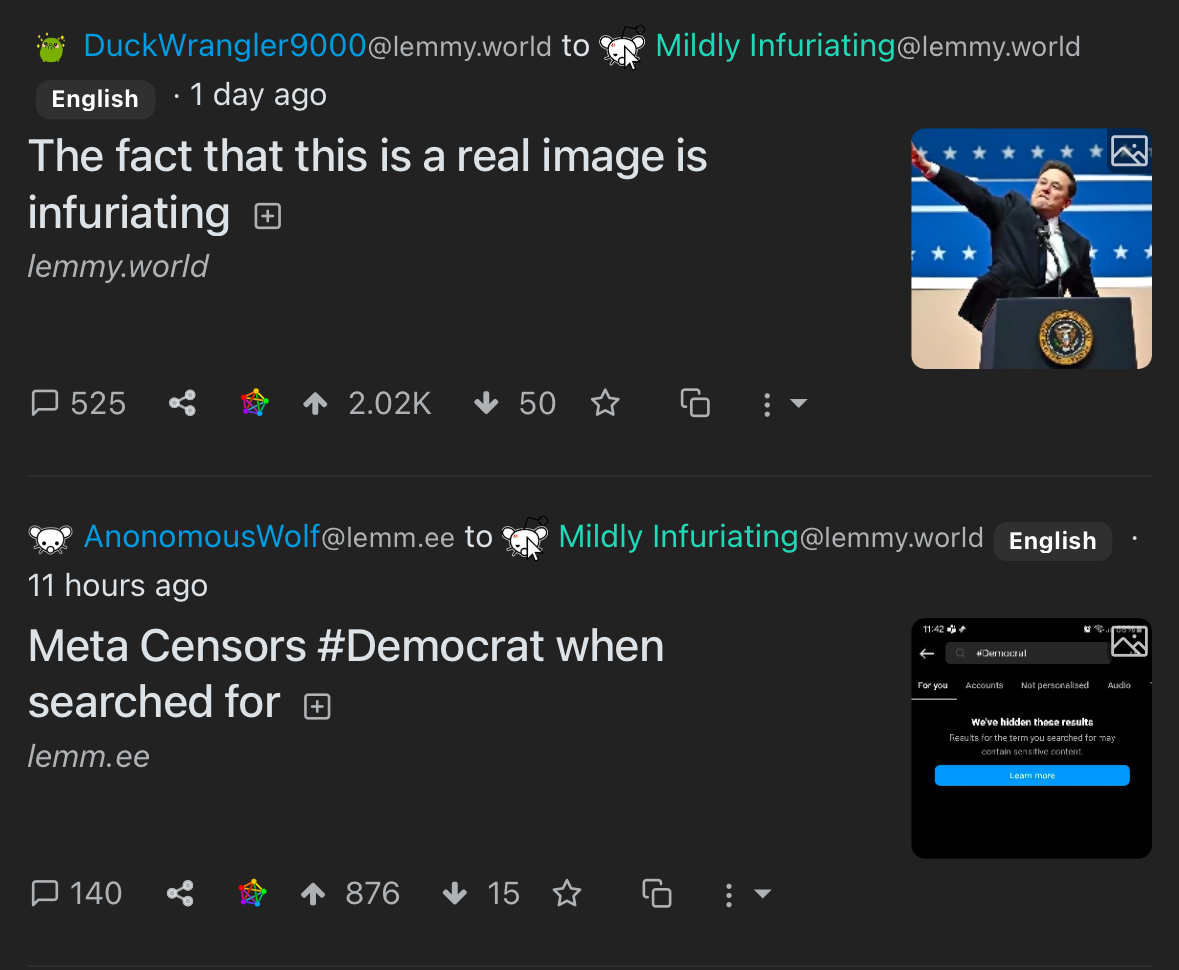The height and width of the screenshot is (970, 1179).
Task: Upvote the DuckWrangler9000 post
Action: click(316, 403)
